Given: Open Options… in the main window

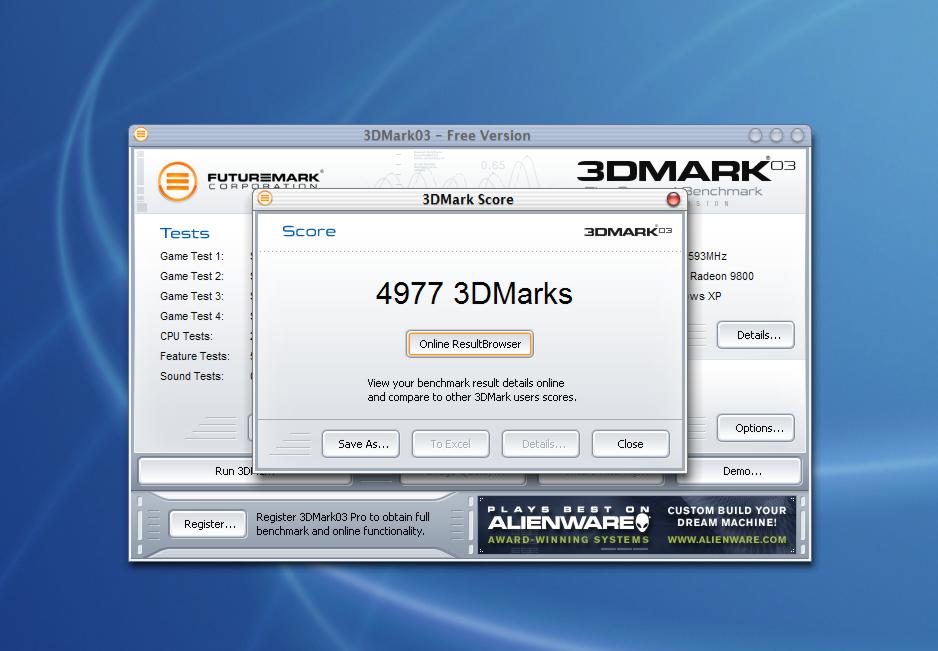Looking at the screenshot, I should (x=756, y=428).
